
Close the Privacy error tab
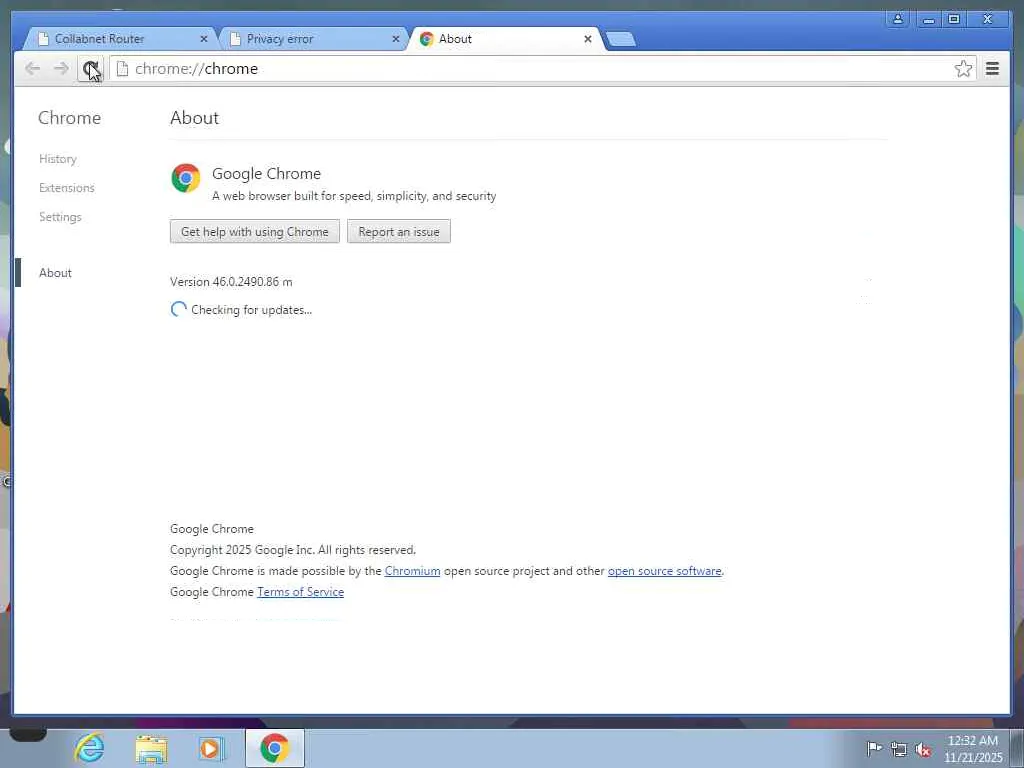coord(396,39)
